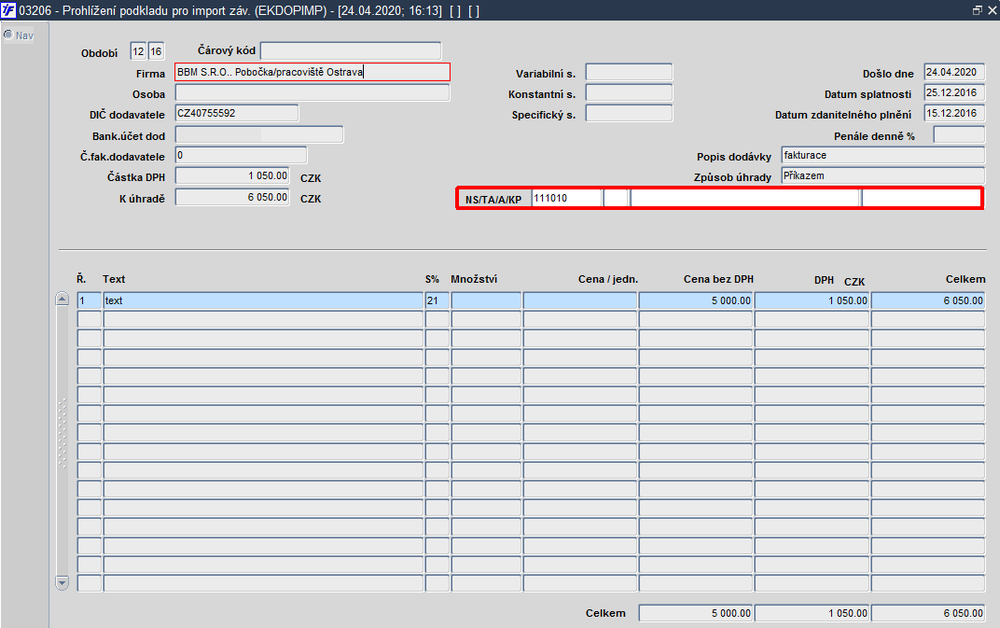Click the S% cell showing 21
The image size is (1000, 628).
tap(437, 301)
